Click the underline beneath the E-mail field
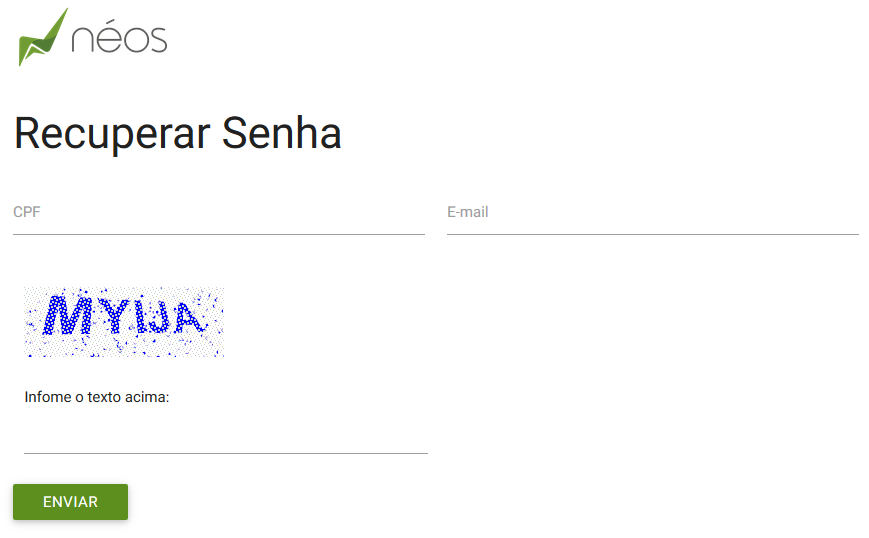 (652, 234)
